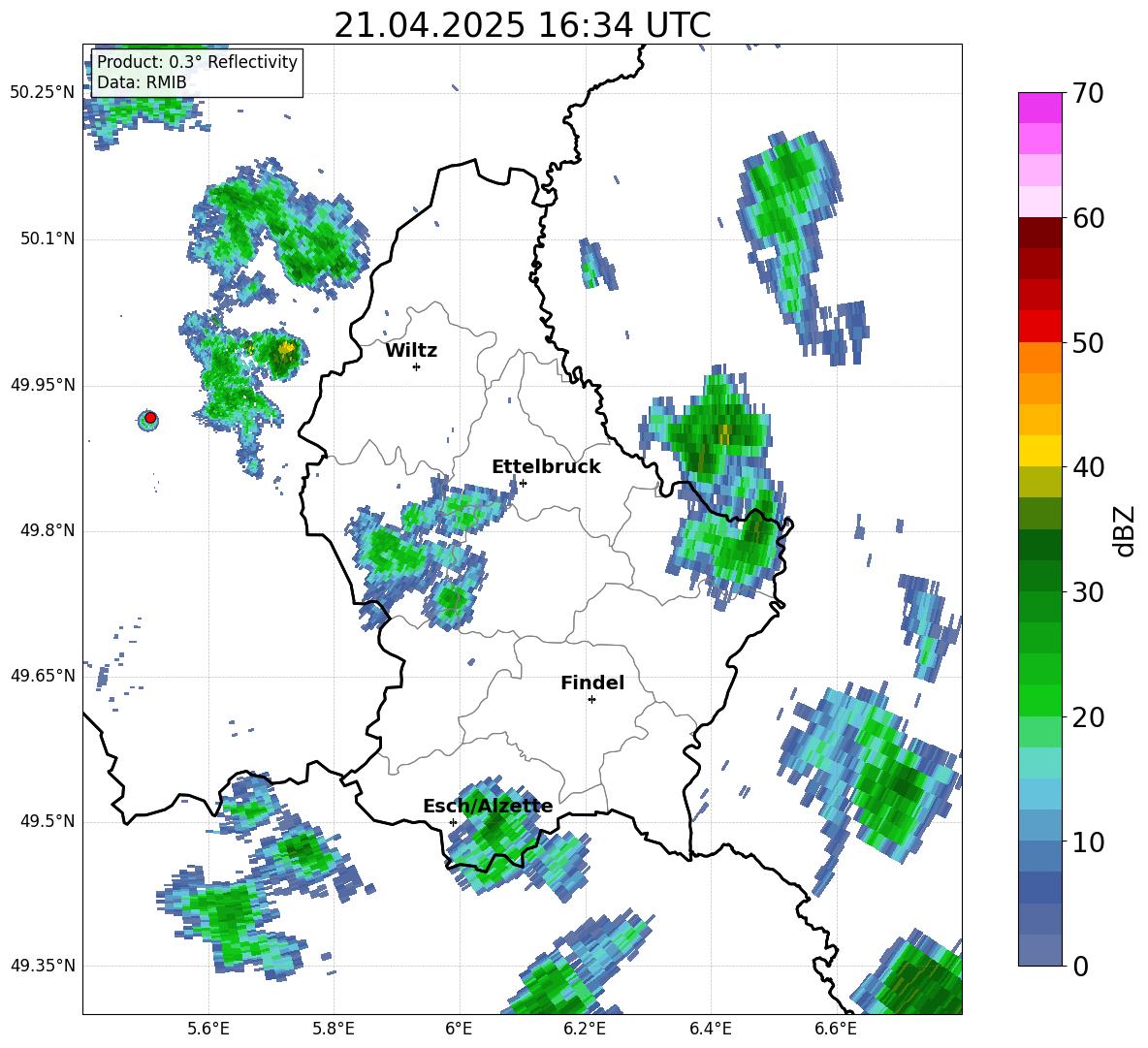Click the bright red swatch in colorbar
Screen dimensions: 1148x1048
click(x=1039, y=327)
